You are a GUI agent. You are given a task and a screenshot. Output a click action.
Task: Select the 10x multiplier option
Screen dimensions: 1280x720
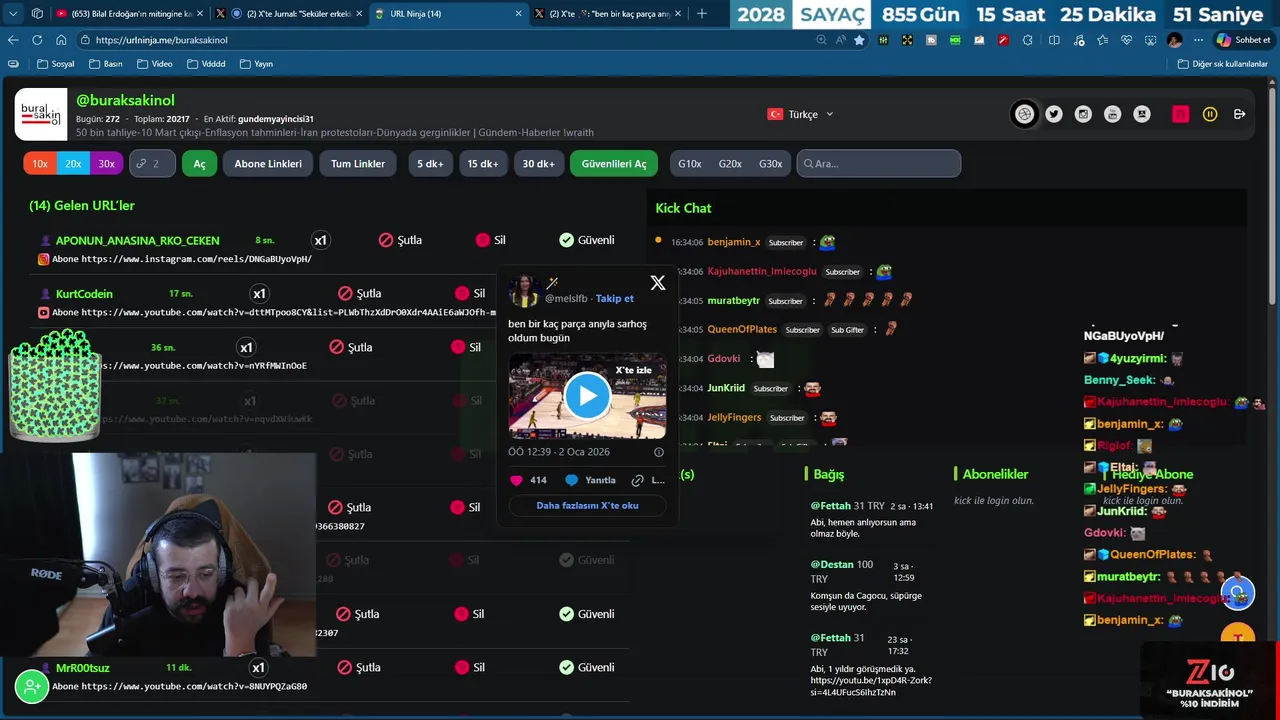point(40,163)
